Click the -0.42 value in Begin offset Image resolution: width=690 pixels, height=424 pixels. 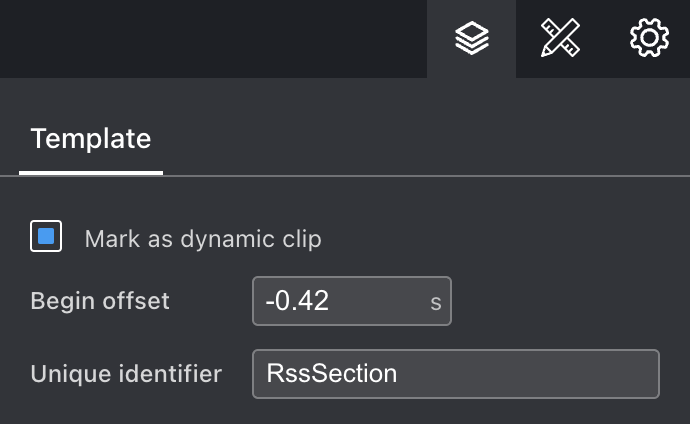coord(297,301)
